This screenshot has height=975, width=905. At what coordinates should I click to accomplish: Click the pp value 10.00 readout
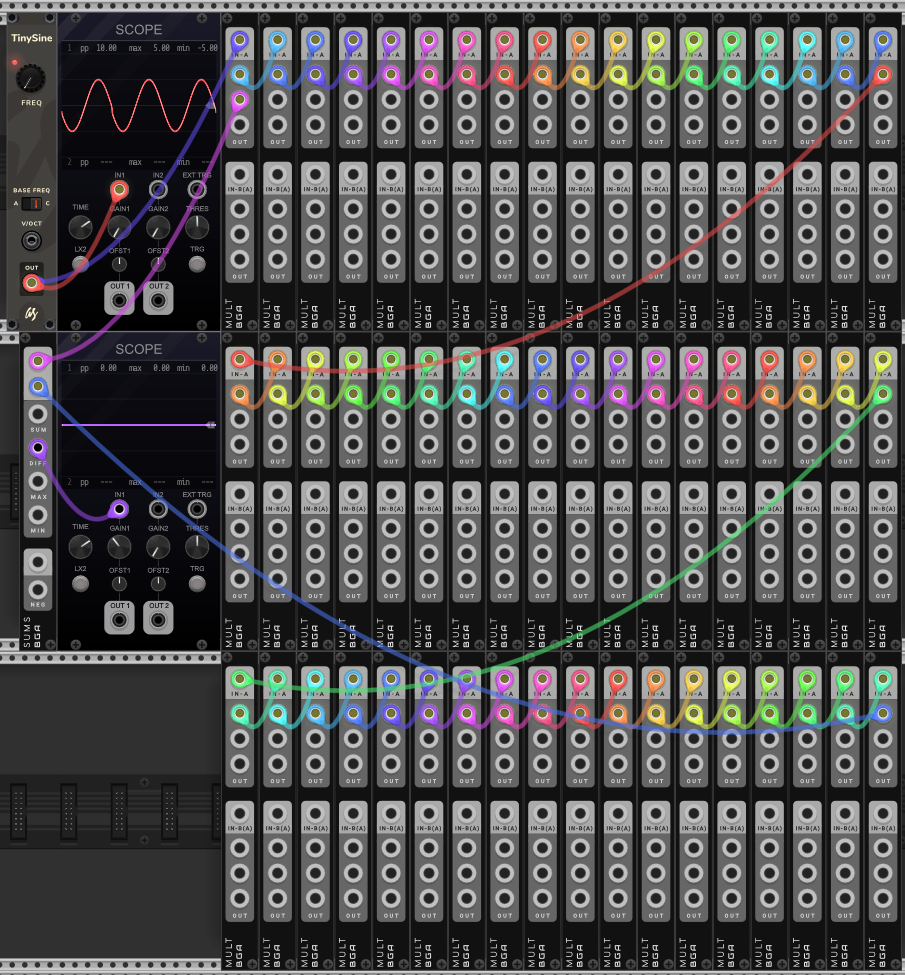106,48
